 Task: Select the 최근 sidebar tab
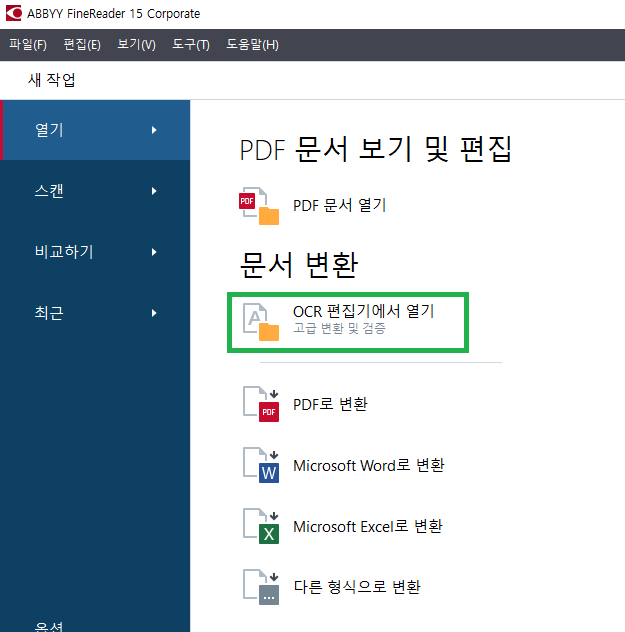point(95,313)
